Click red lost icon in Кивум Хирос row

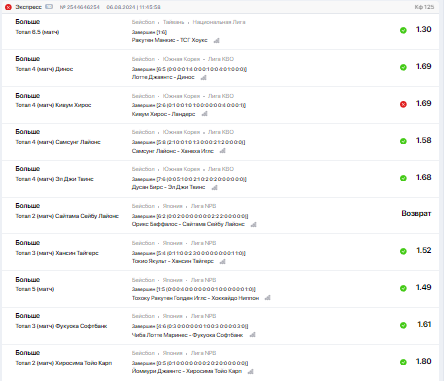[x=403, y=104]
